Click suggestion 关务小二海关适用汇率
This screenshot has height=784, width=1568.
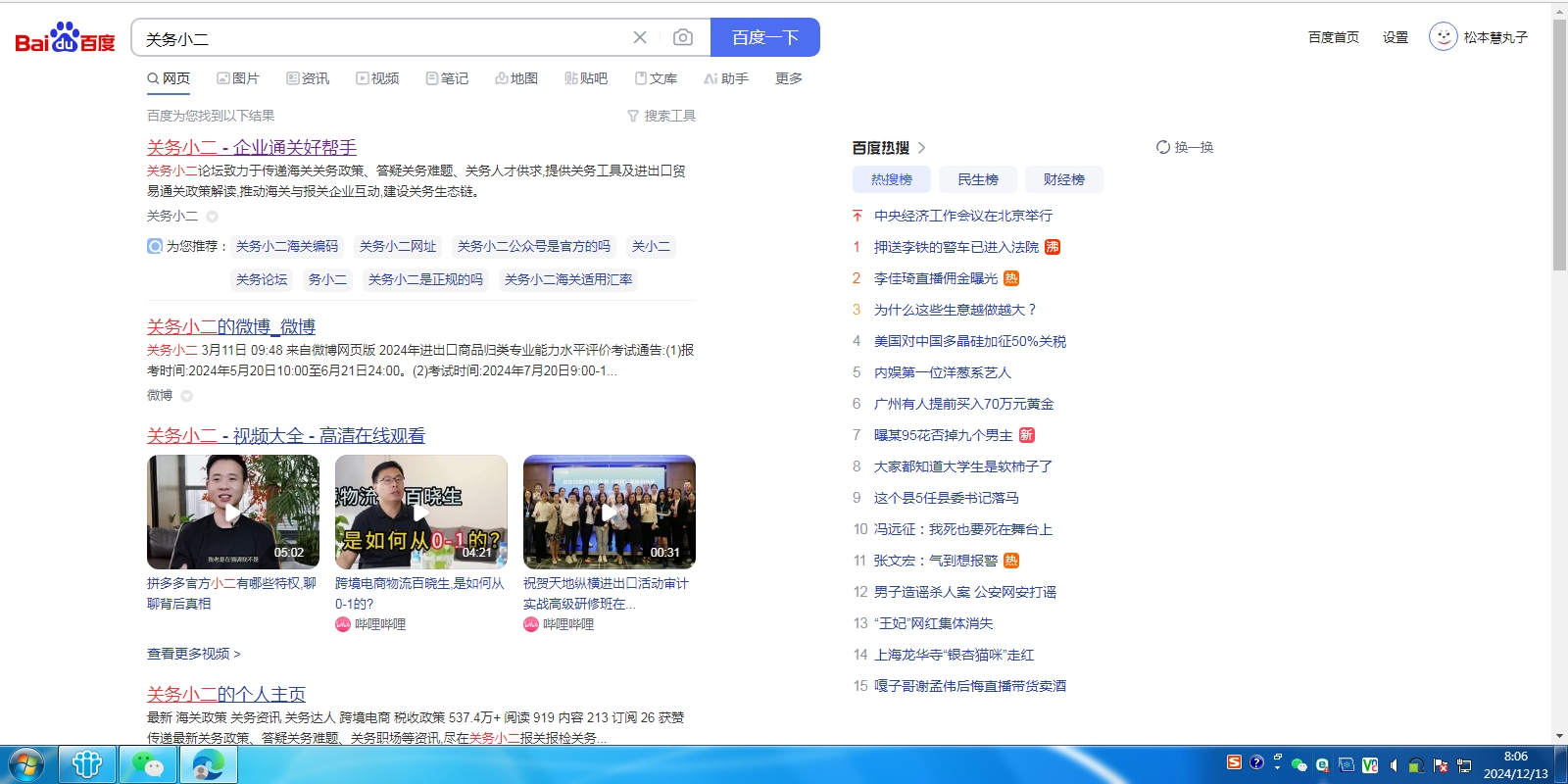[568, 279]
